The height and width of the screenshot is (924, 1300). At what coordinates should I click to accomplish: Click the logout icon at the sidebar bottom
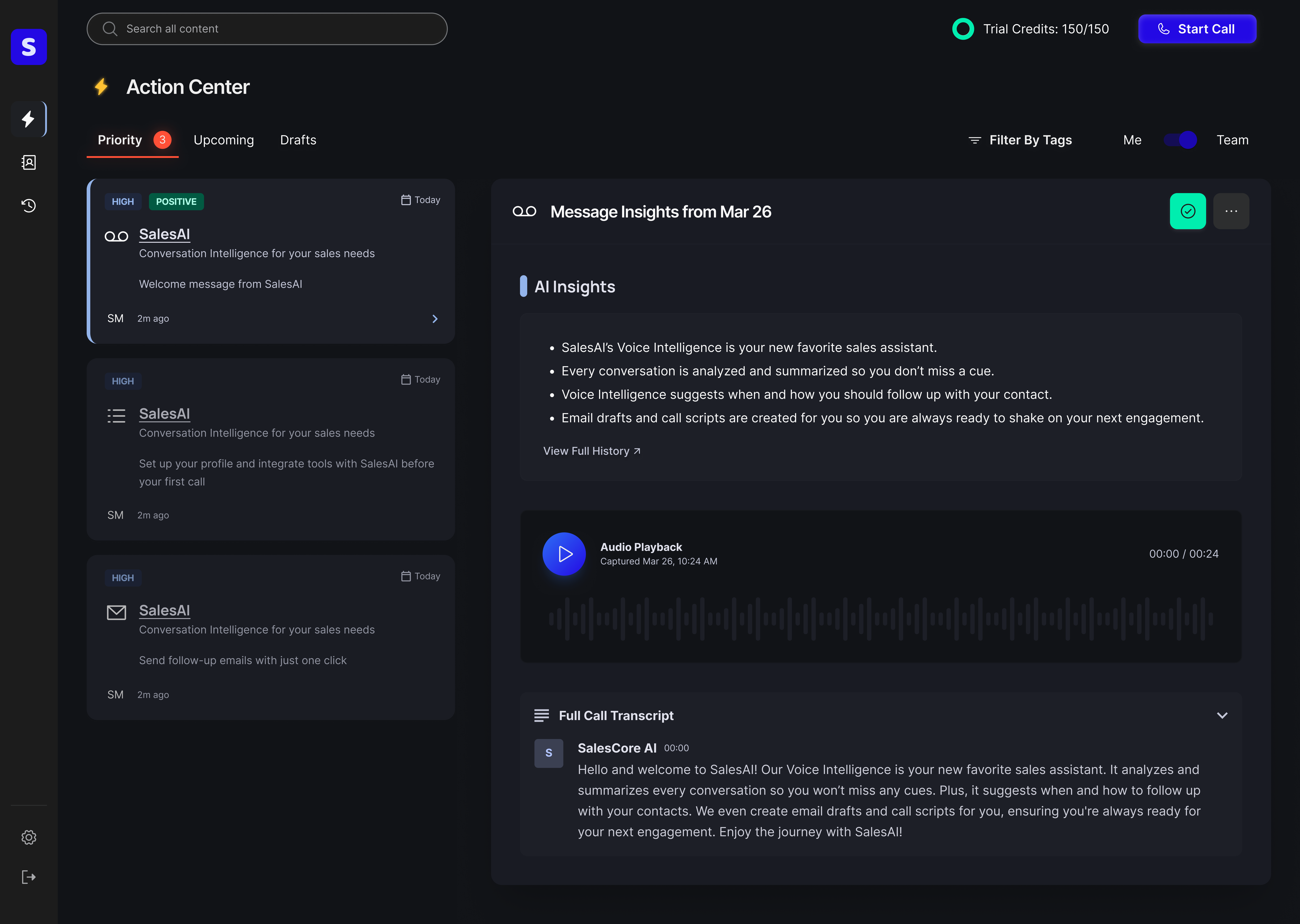(29, 877)
